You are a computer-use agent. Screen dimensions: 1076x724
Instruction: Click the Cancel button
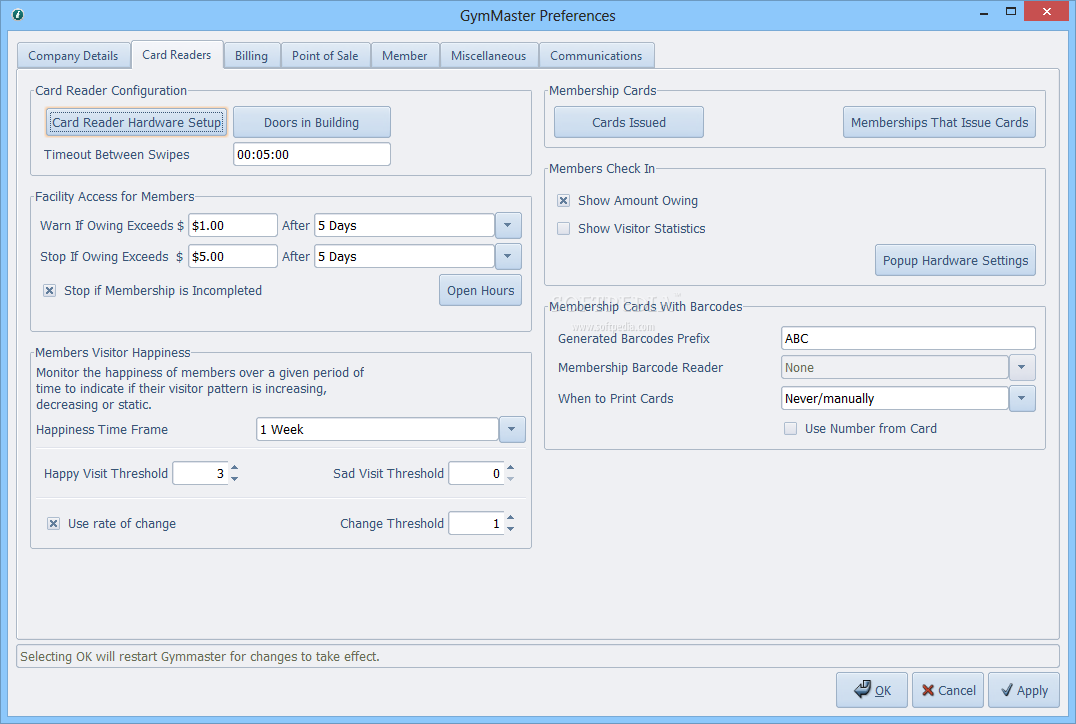[x=948, y=690]
